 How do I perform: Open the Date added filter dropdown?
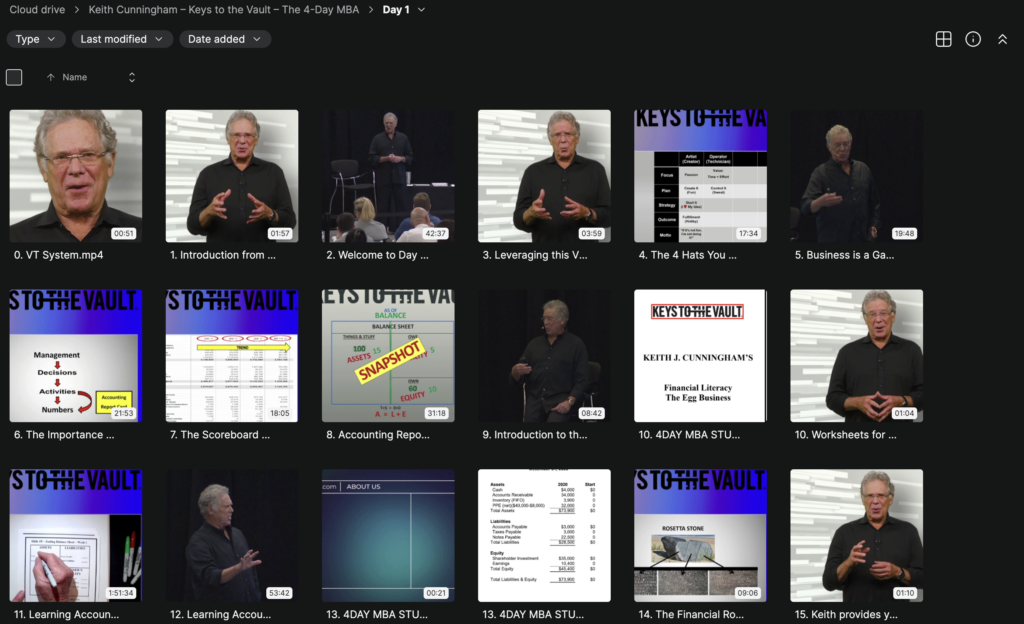(225, 39)
